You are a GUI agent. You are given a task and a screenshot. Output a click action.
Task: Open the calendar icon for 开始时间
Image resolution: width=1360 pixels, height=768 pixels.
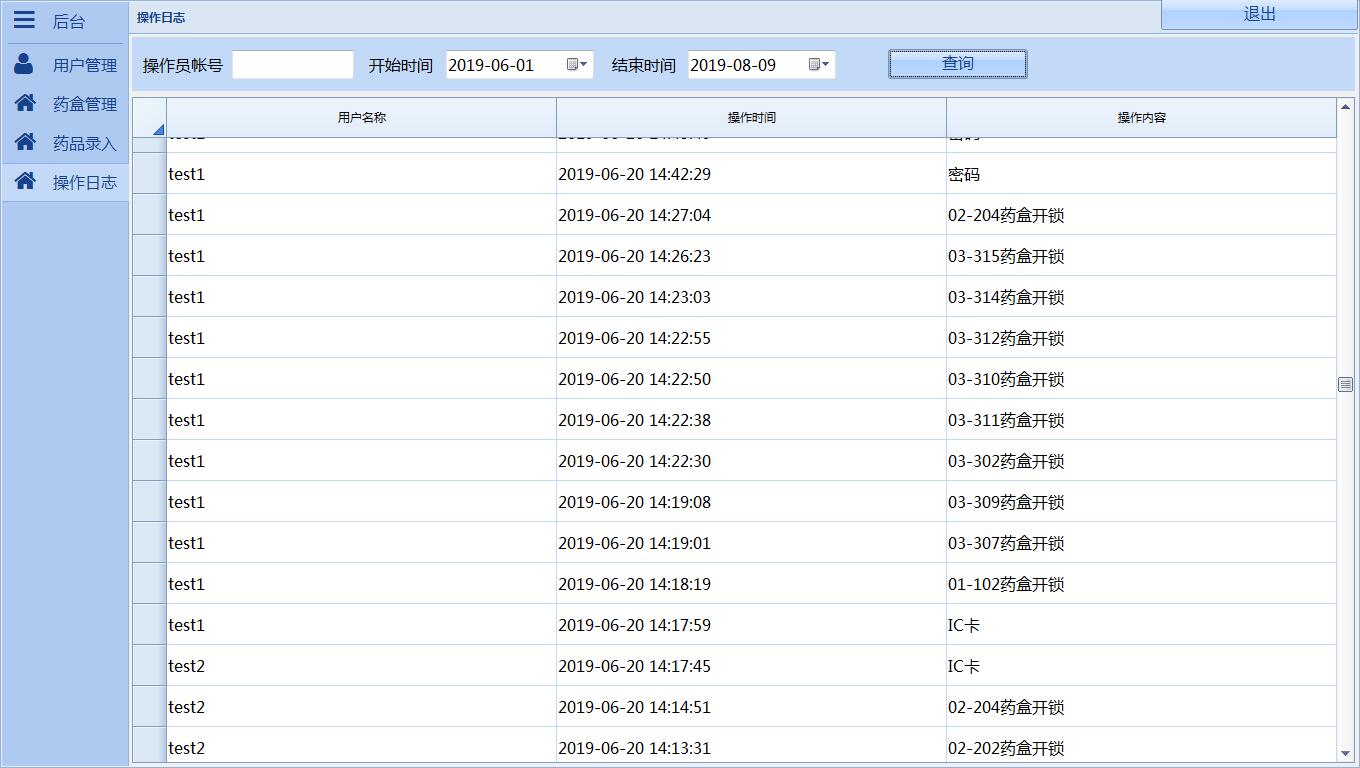click(x=573, y=65)
